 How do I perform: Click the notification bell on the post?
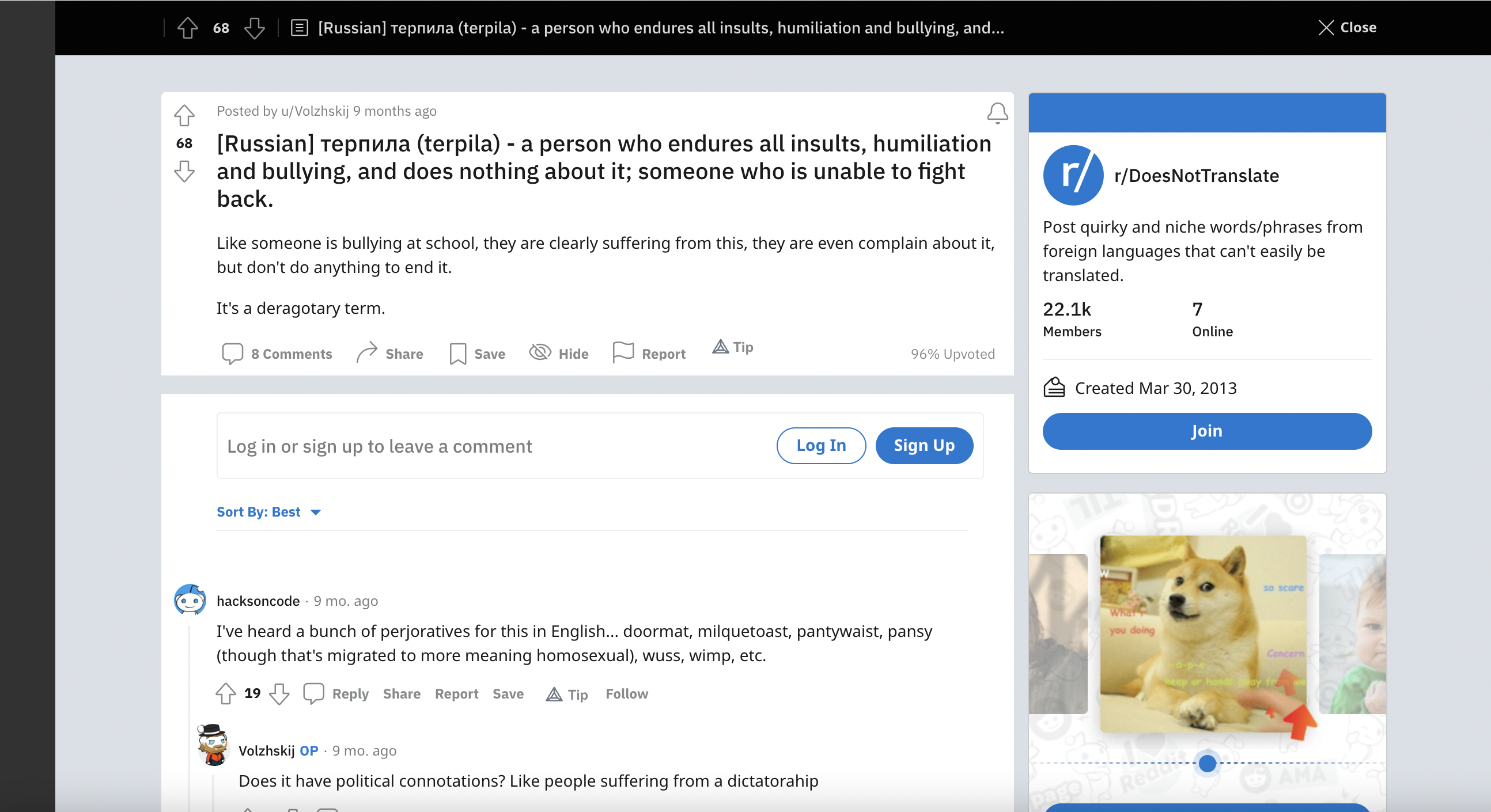point(997,113)
